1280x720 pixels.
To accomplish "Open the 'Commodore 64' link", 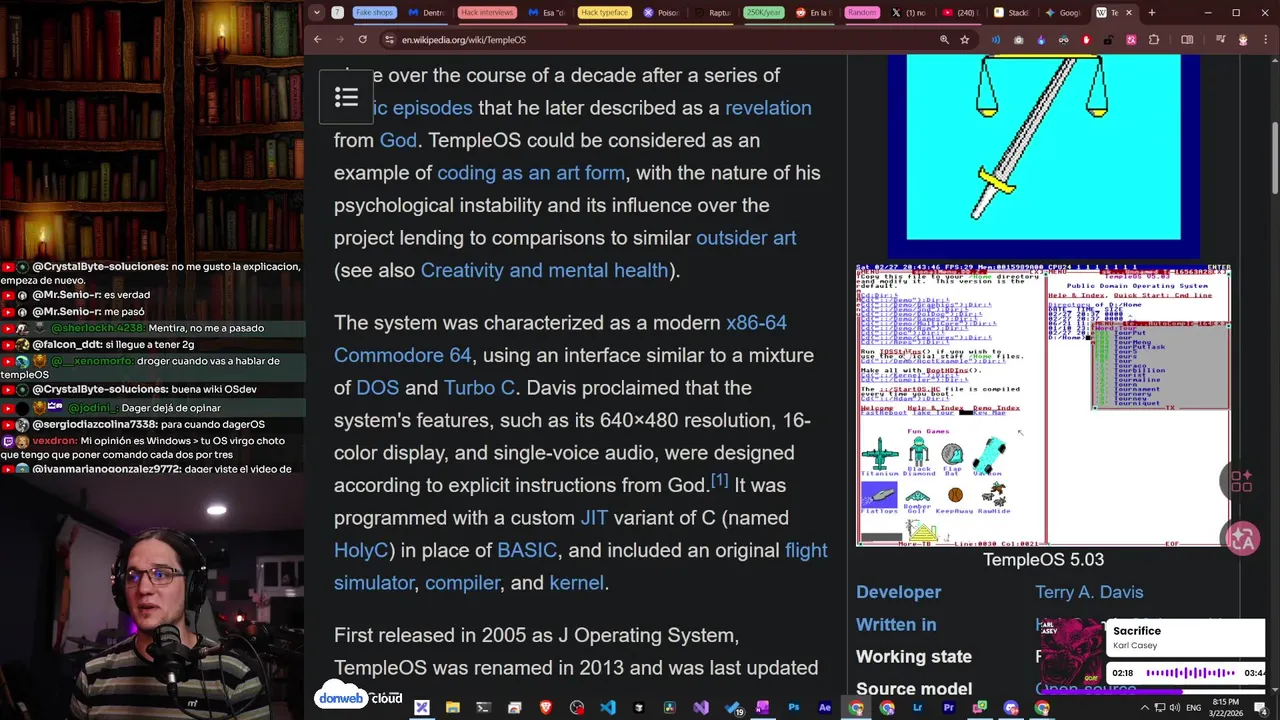I will click(x=402, y=355).
